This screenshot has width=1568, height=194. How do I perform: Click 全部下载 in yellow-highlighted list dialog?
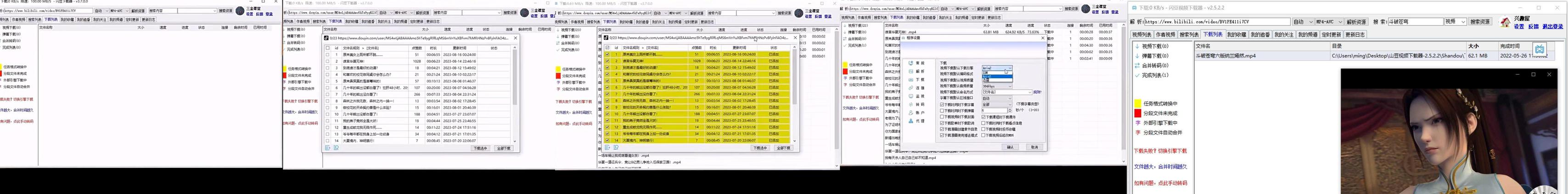(784, 148)
